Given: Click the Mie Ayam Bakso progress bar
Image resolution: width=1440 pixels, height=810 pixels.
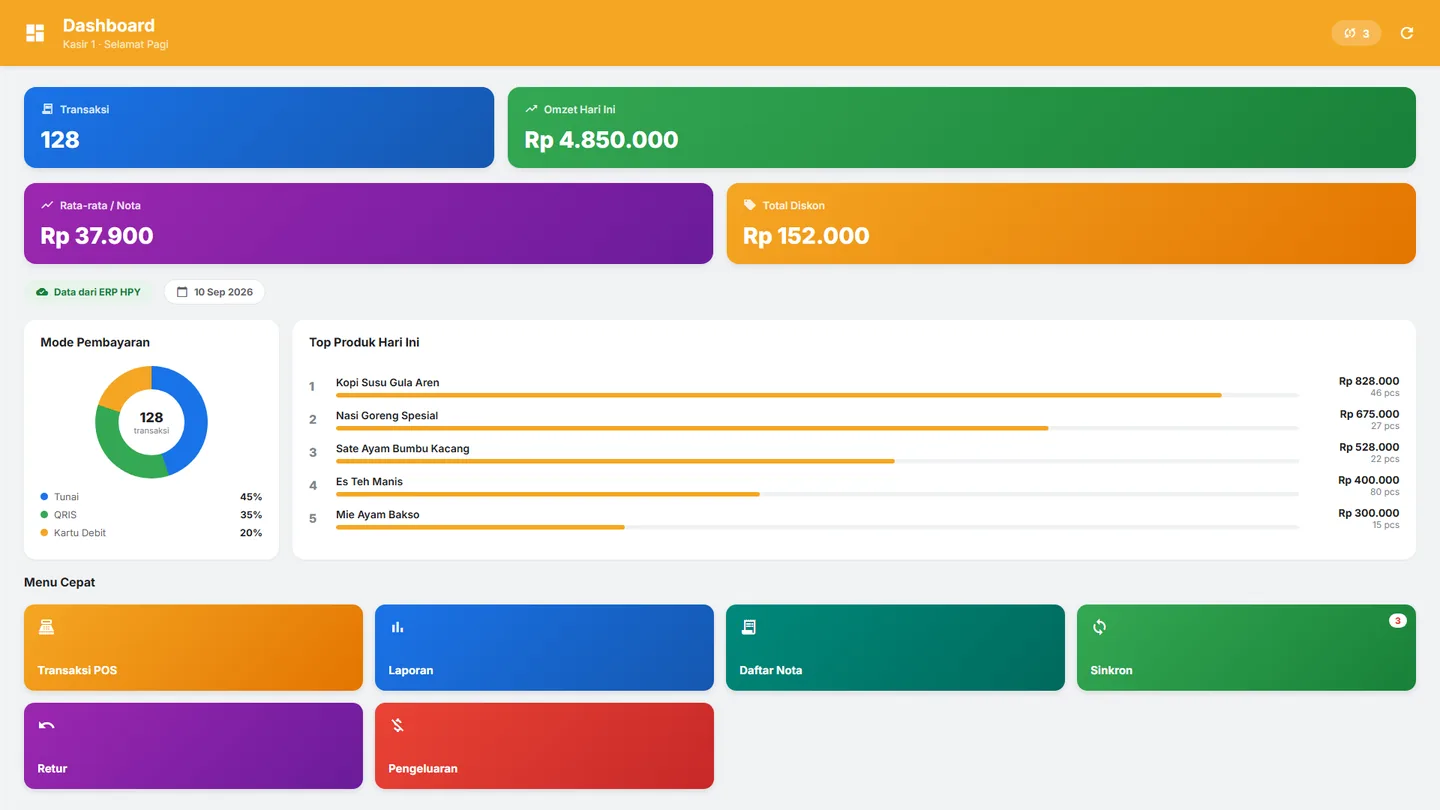Looking at the screenshot, I should [x=817, y=527].
